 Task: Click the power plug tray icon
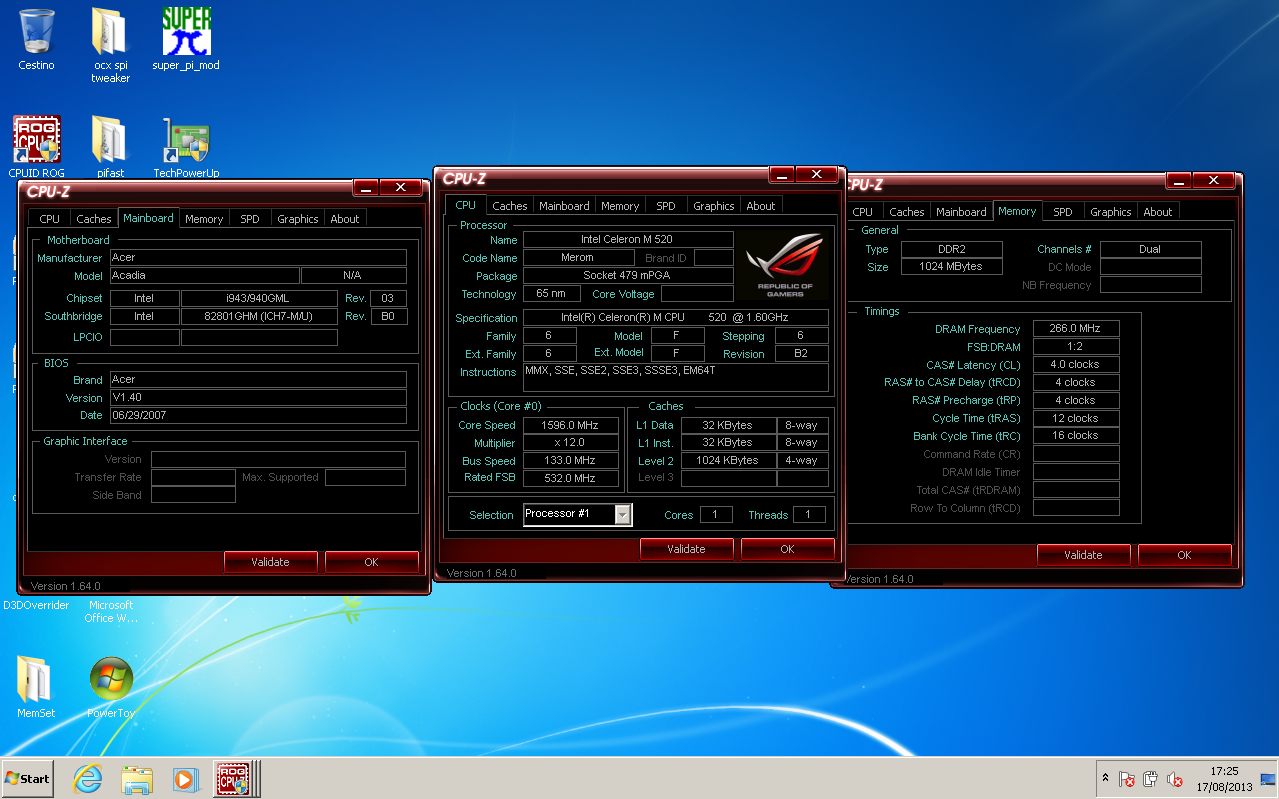(x=1151, y=779)
